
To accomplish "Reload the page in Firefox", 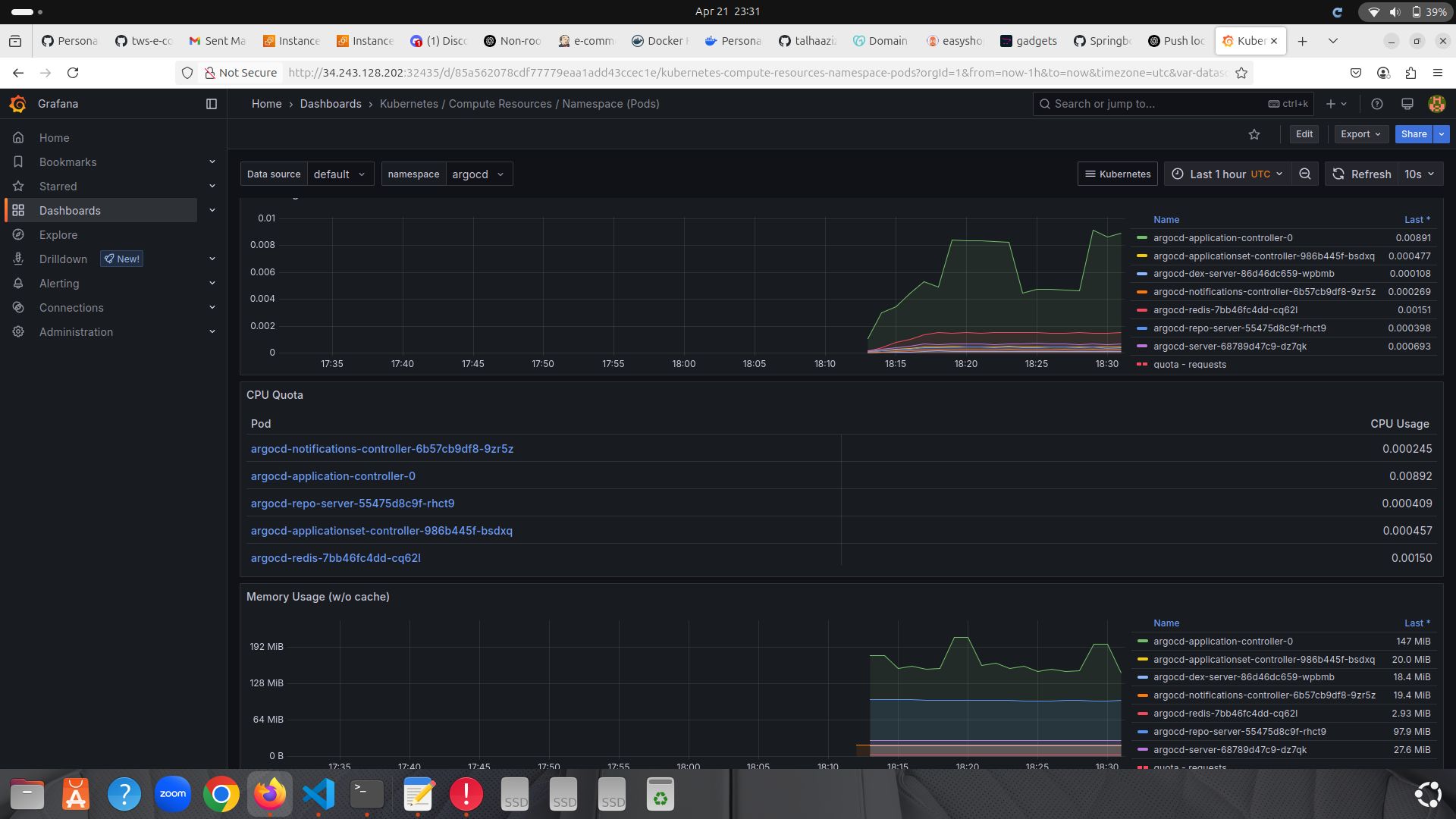I will 73,73.
